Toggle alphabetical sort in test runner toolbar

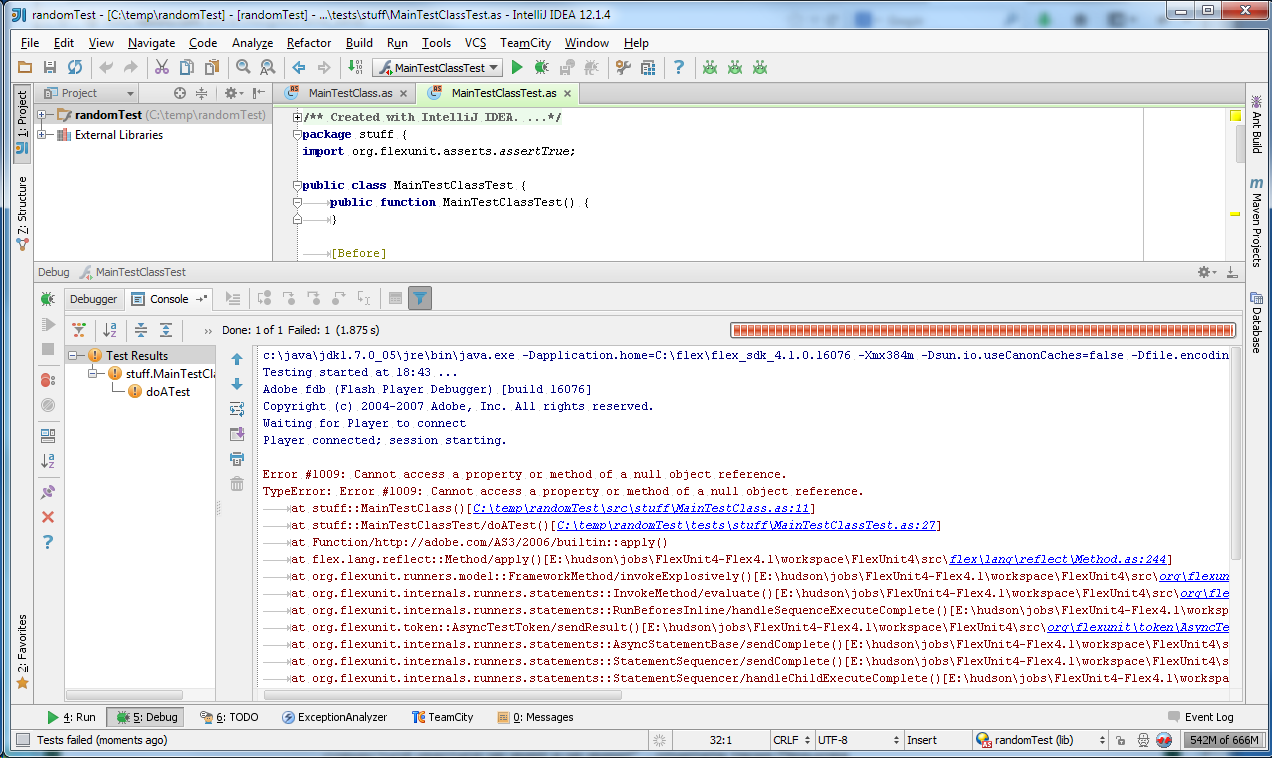point(110,330)
